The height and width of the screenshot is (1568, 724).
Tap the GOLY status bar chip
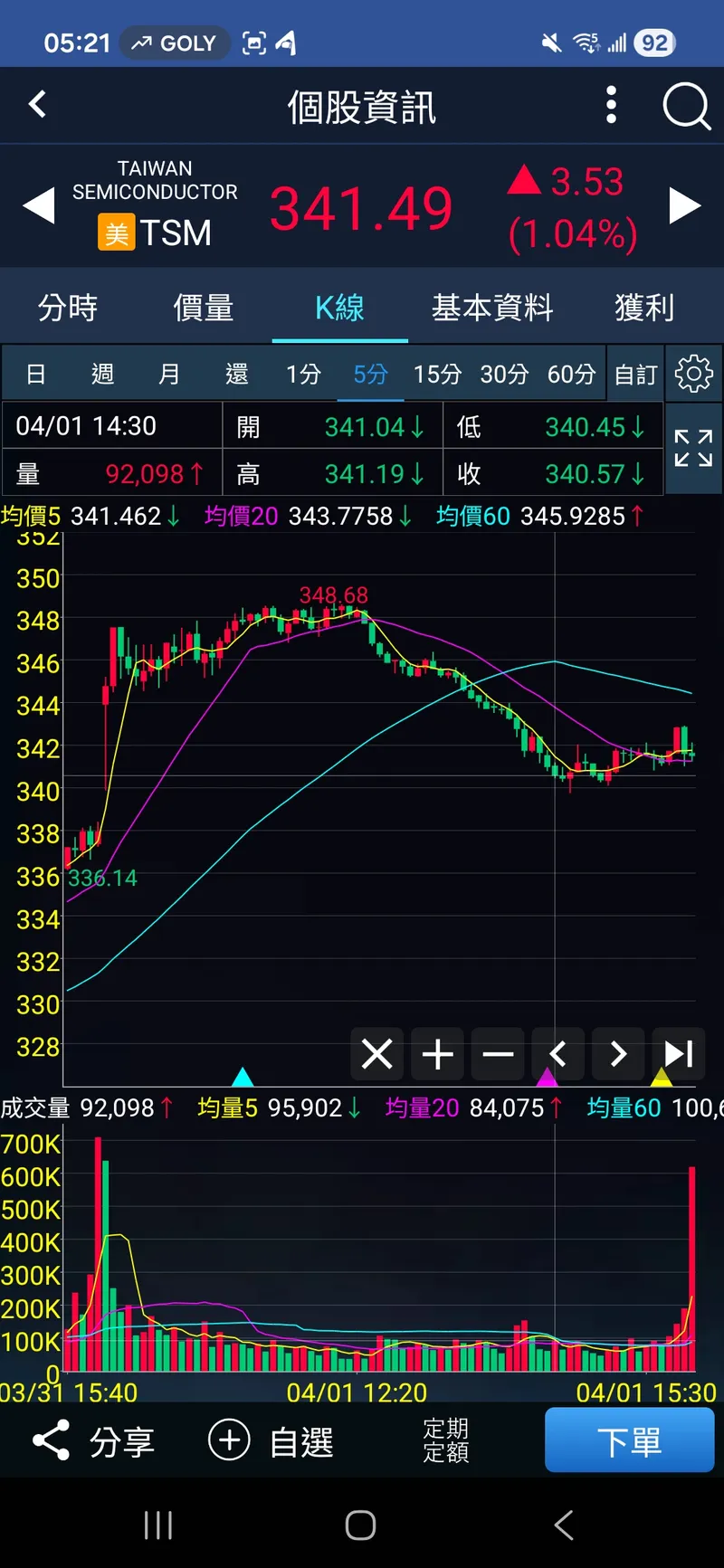pyautogui.click(x=175, y=43)
